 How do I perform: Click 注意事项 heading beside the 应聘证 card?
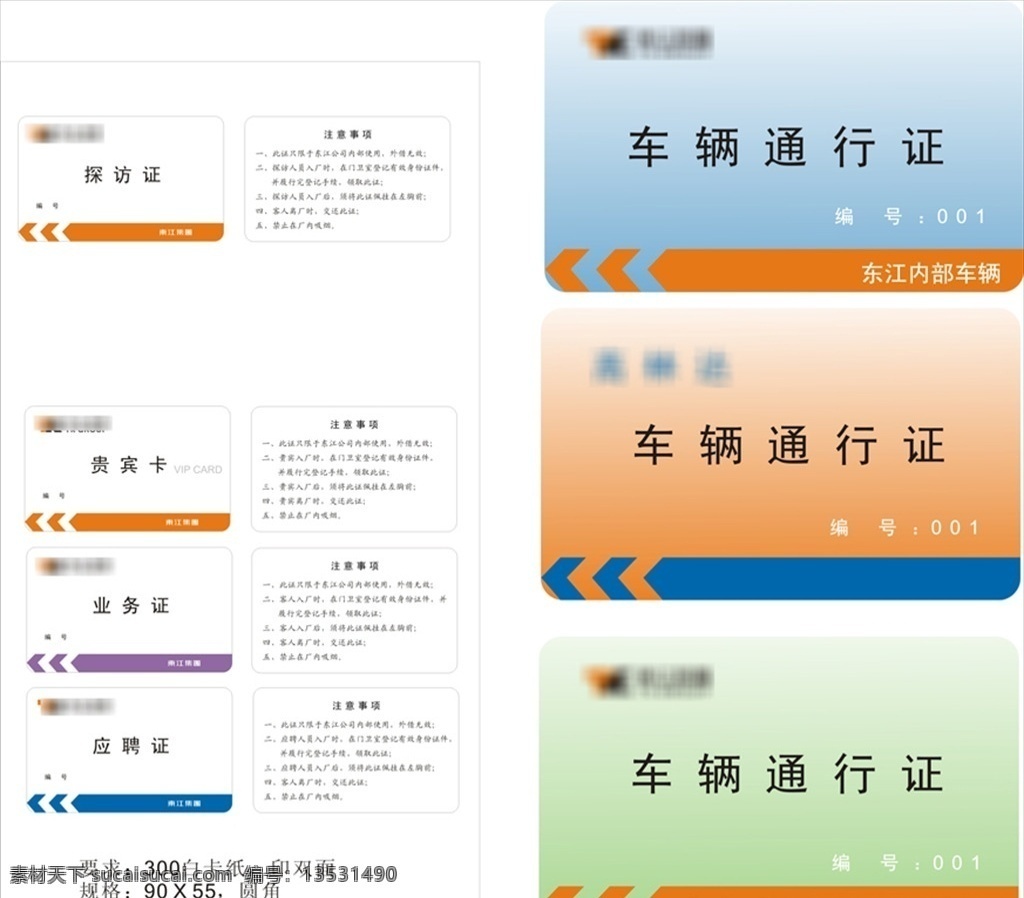coord(356,706)
